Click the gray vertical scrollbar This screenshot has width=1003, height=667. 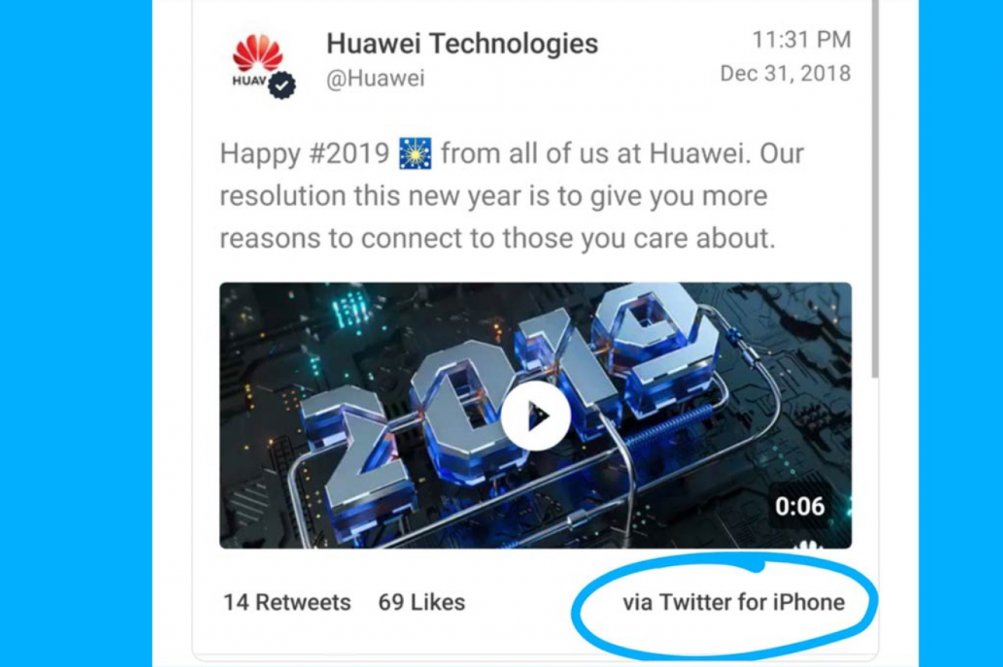pyautogui.click(x=876, y=189)
